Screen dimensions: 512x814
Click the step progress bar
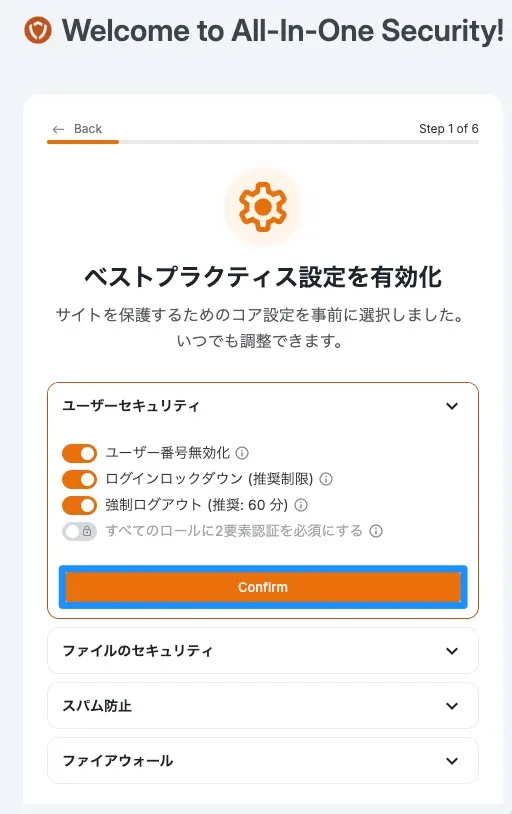coord(263,142)
